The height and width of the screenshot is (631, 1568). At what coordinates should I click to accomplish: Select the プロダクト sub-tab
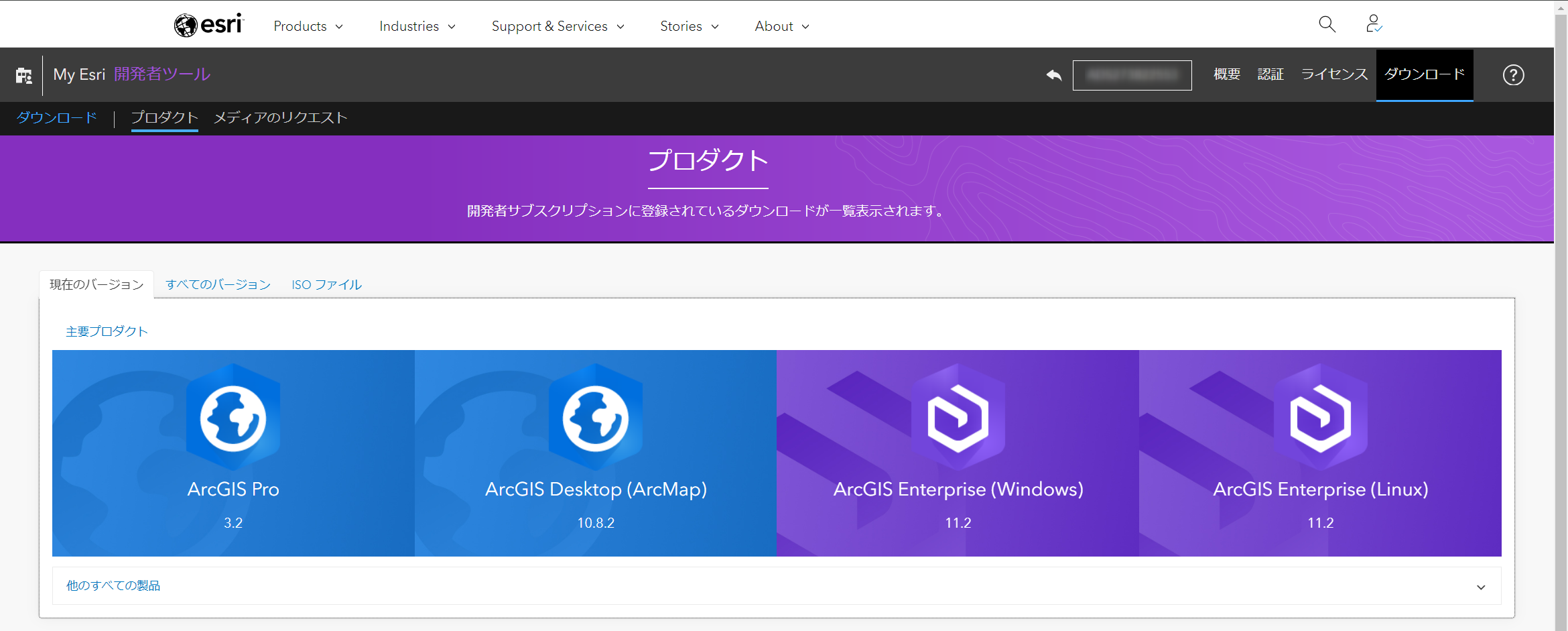tap(164, 117)
